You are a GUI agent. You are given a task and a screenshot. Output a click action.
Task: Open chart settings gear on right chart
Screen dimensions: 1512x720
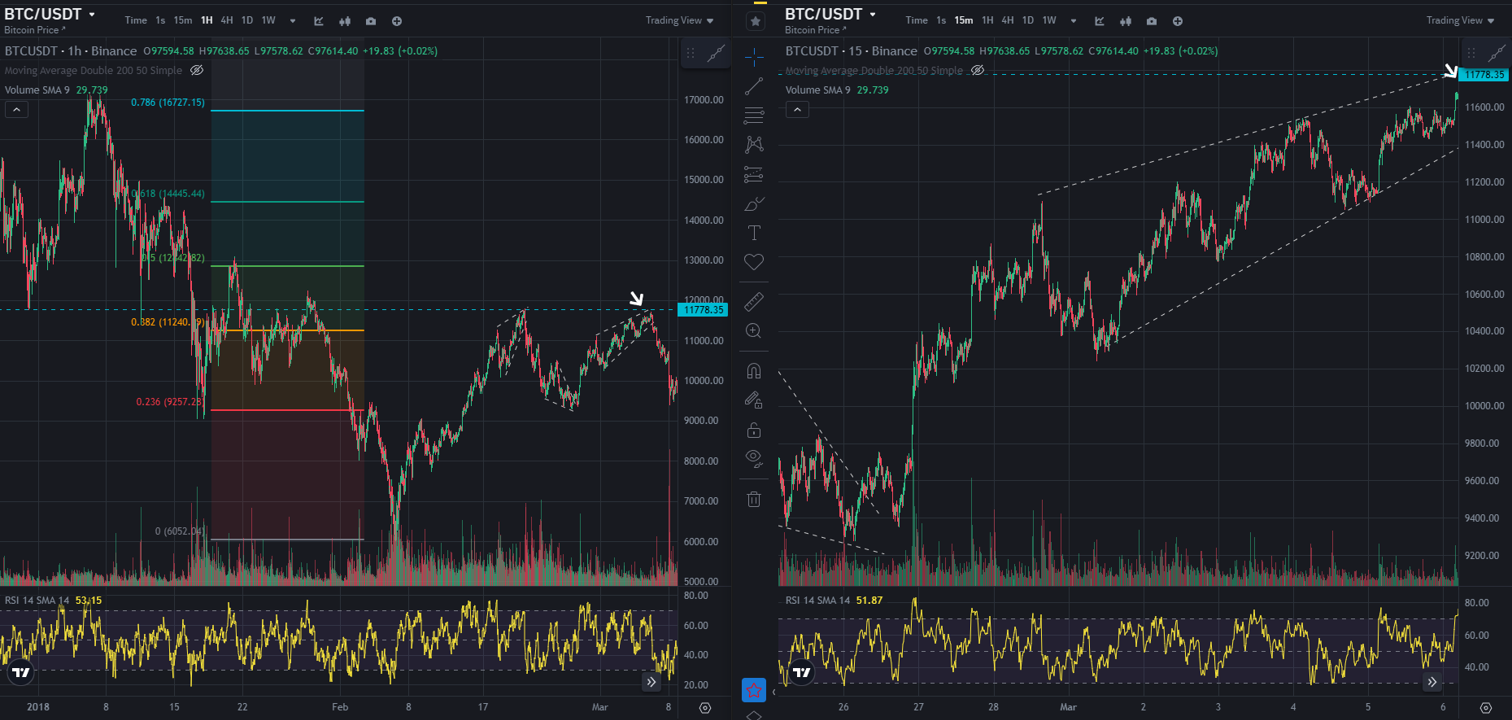tap(1486, 708)
